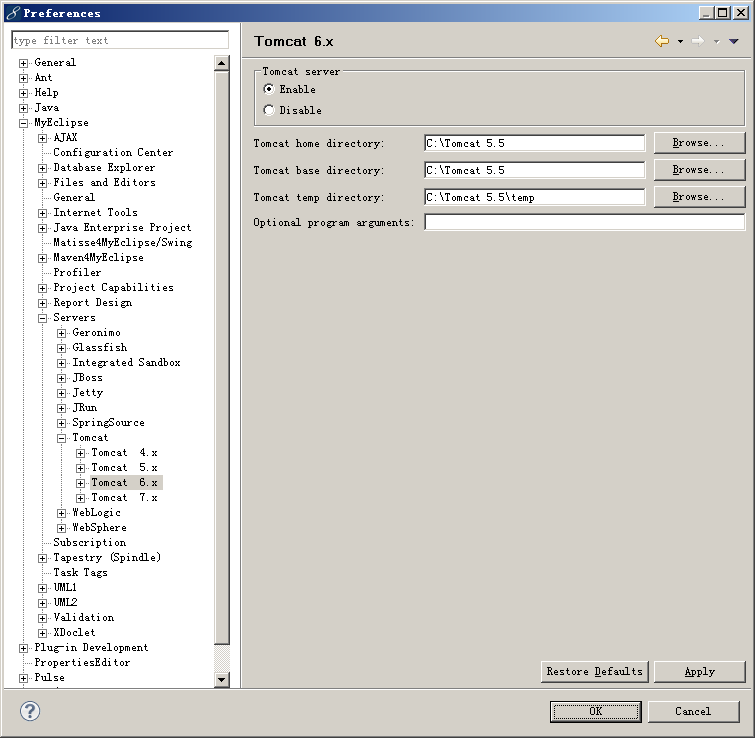Screen dimensions: 755x738
Task: Select Java Enterprise Project item
Action: point(122,227)
